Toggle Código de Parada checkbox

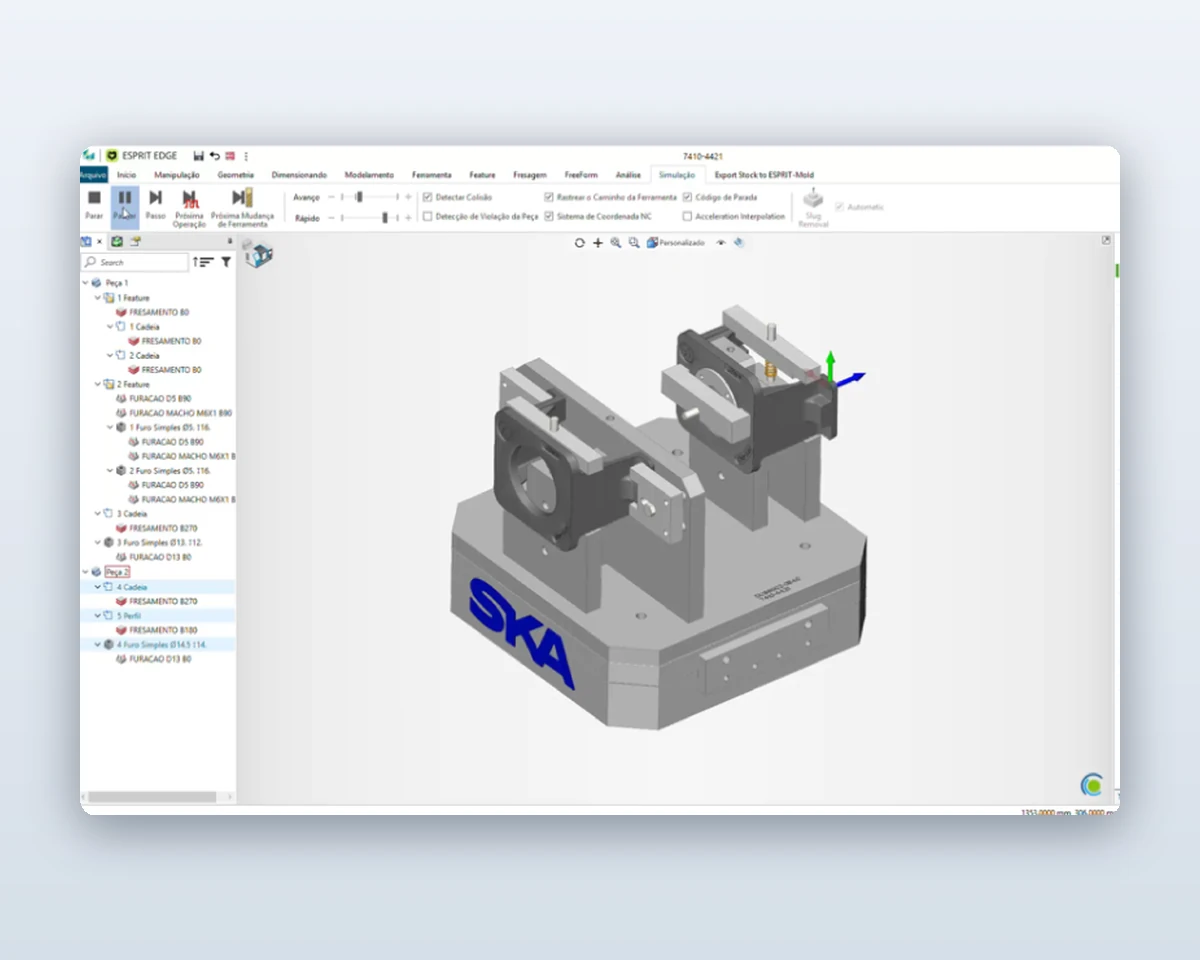click(x=687, y=197)
